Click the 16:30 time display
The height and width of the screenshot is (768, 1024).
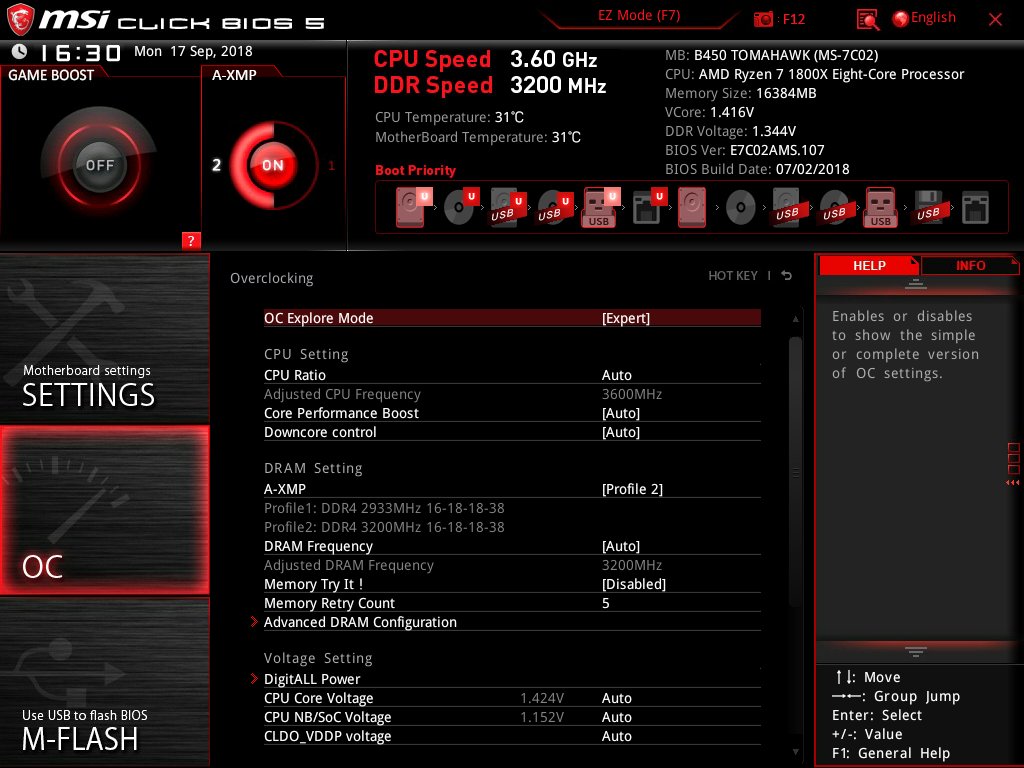point(81,52)
